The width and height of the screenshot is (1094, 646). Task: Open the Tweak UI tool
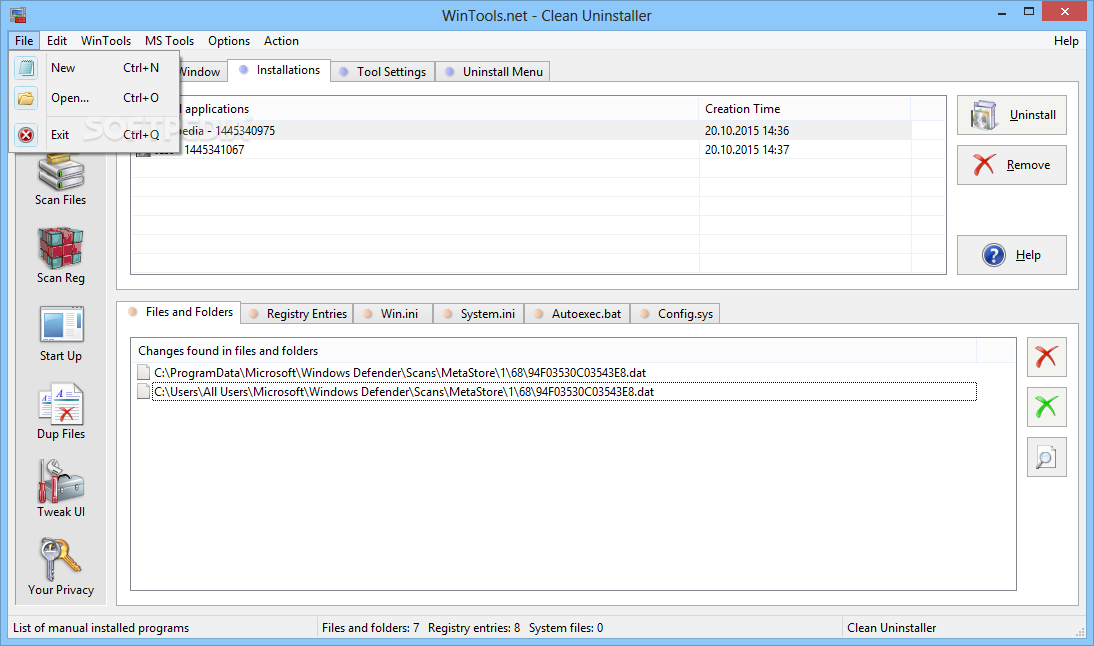61,489
